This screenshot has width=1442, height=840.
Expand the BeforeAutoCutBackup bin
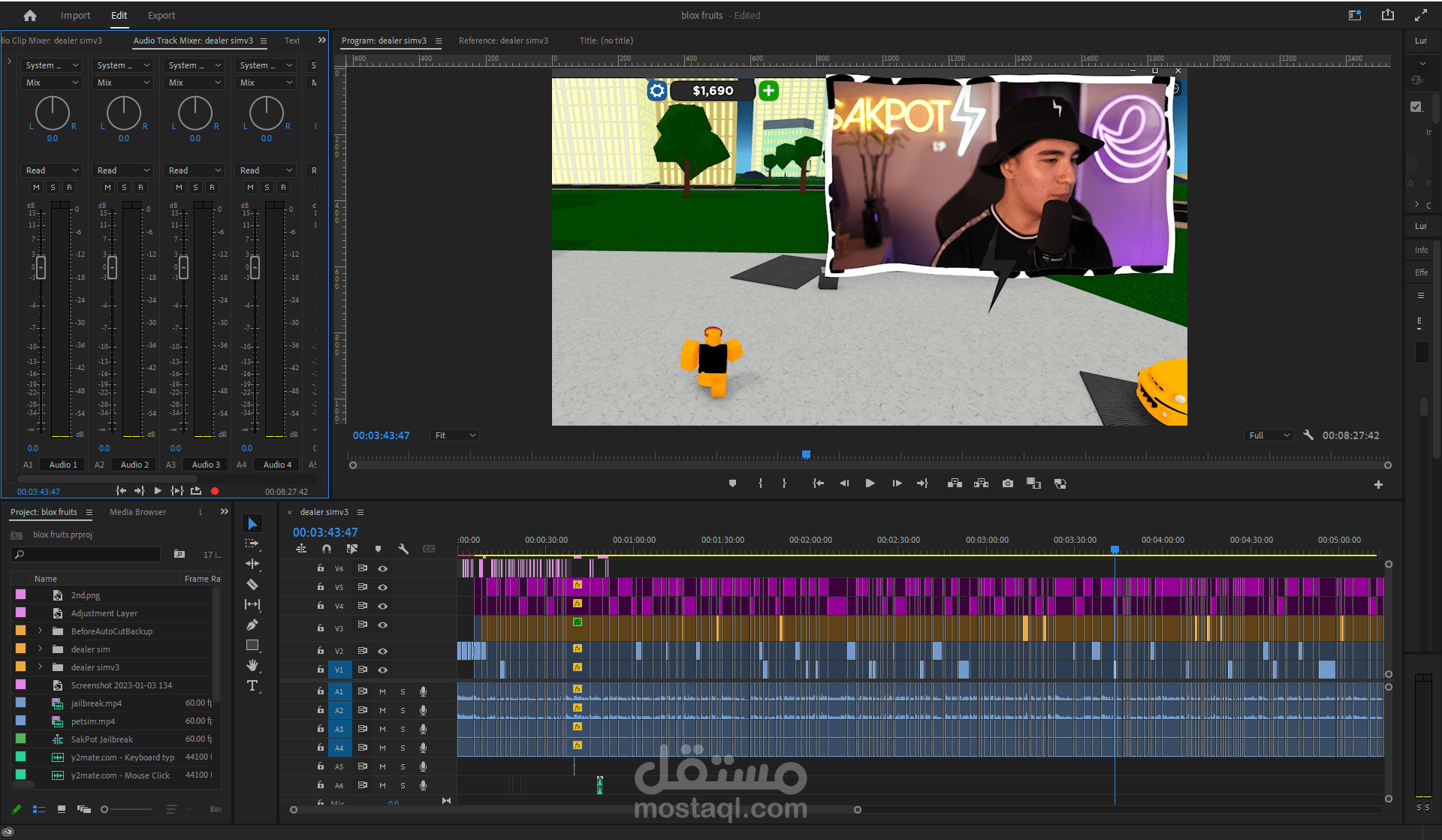pos(41,631)
